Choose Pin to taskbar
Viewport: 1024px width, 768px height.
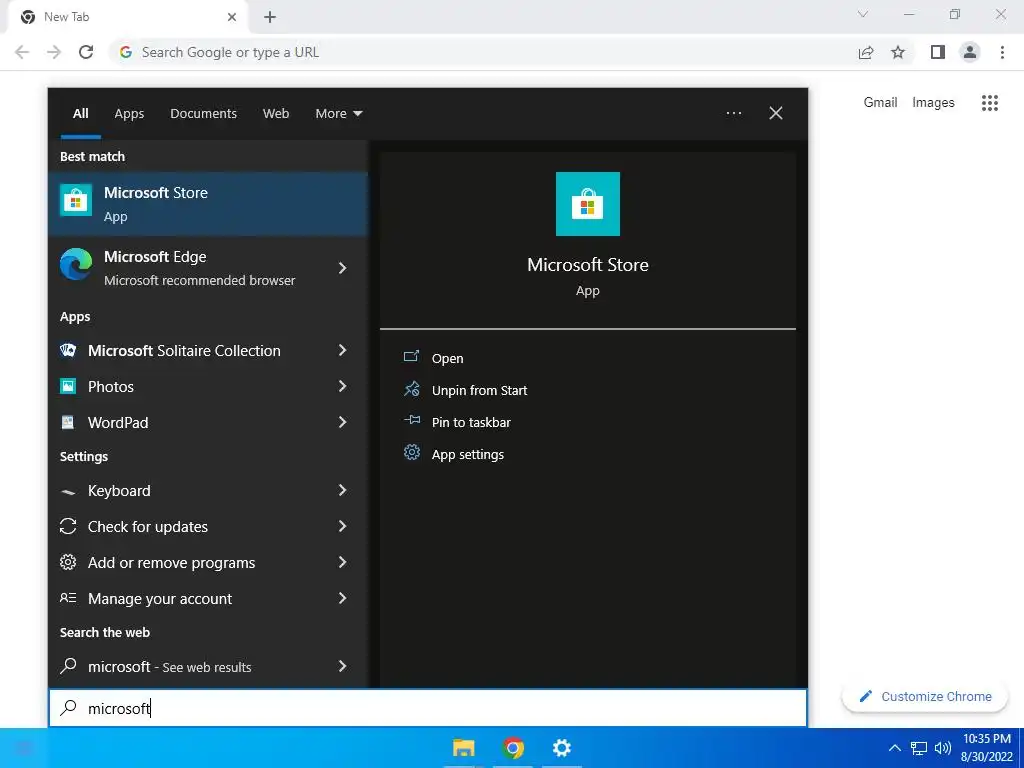(x=471, y=423)
